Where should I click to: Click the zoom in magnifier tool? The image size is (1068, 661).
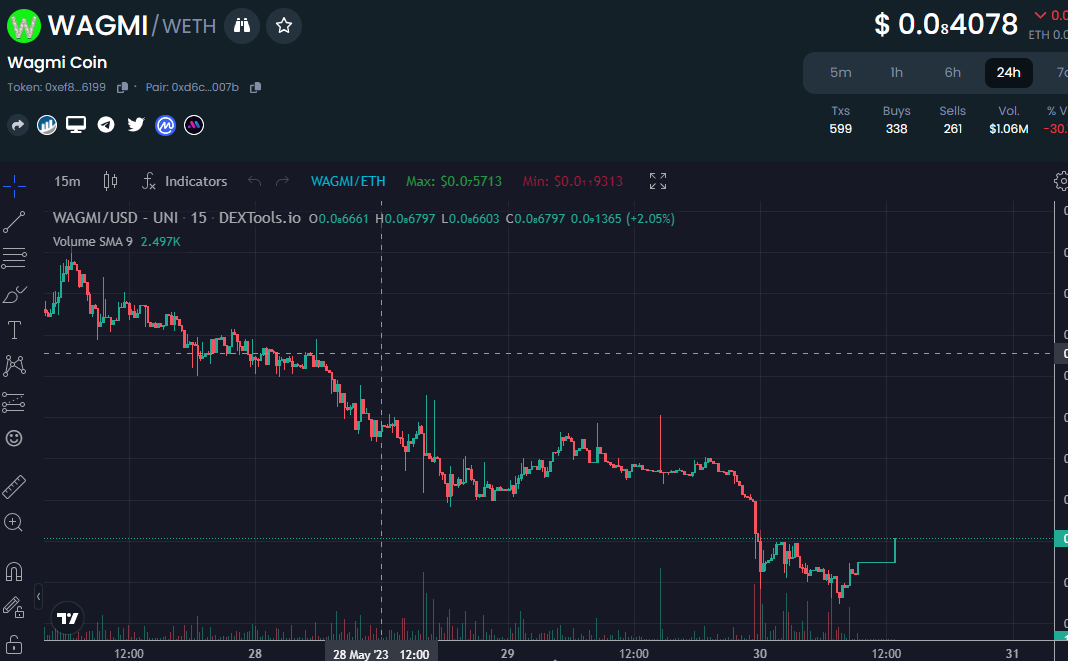point(14,523)
